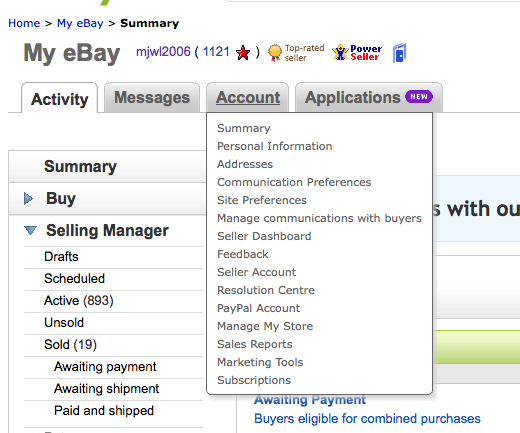Click the Awaiting Payment heading link
The width and height of the screenshot is (520, 433).
click(310, 400)
